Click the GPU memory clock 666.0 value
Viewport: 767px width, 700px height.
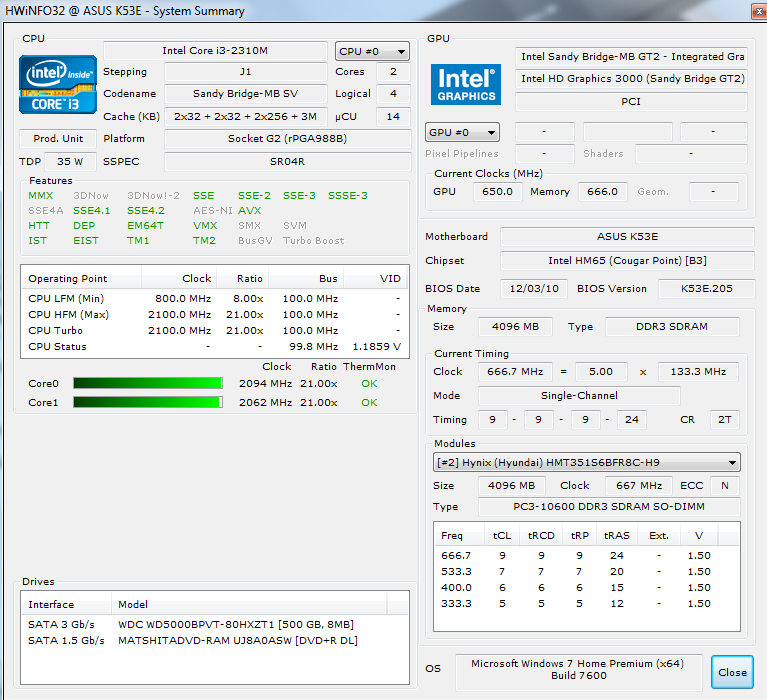point(603,192)
